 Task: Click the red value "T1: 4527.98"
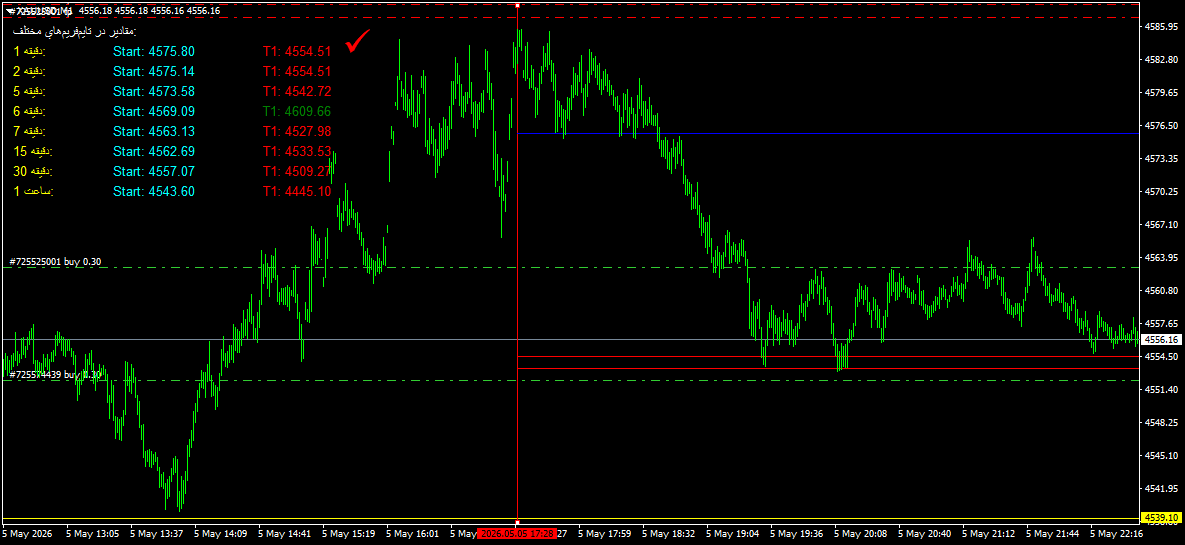tap(298, 132)
